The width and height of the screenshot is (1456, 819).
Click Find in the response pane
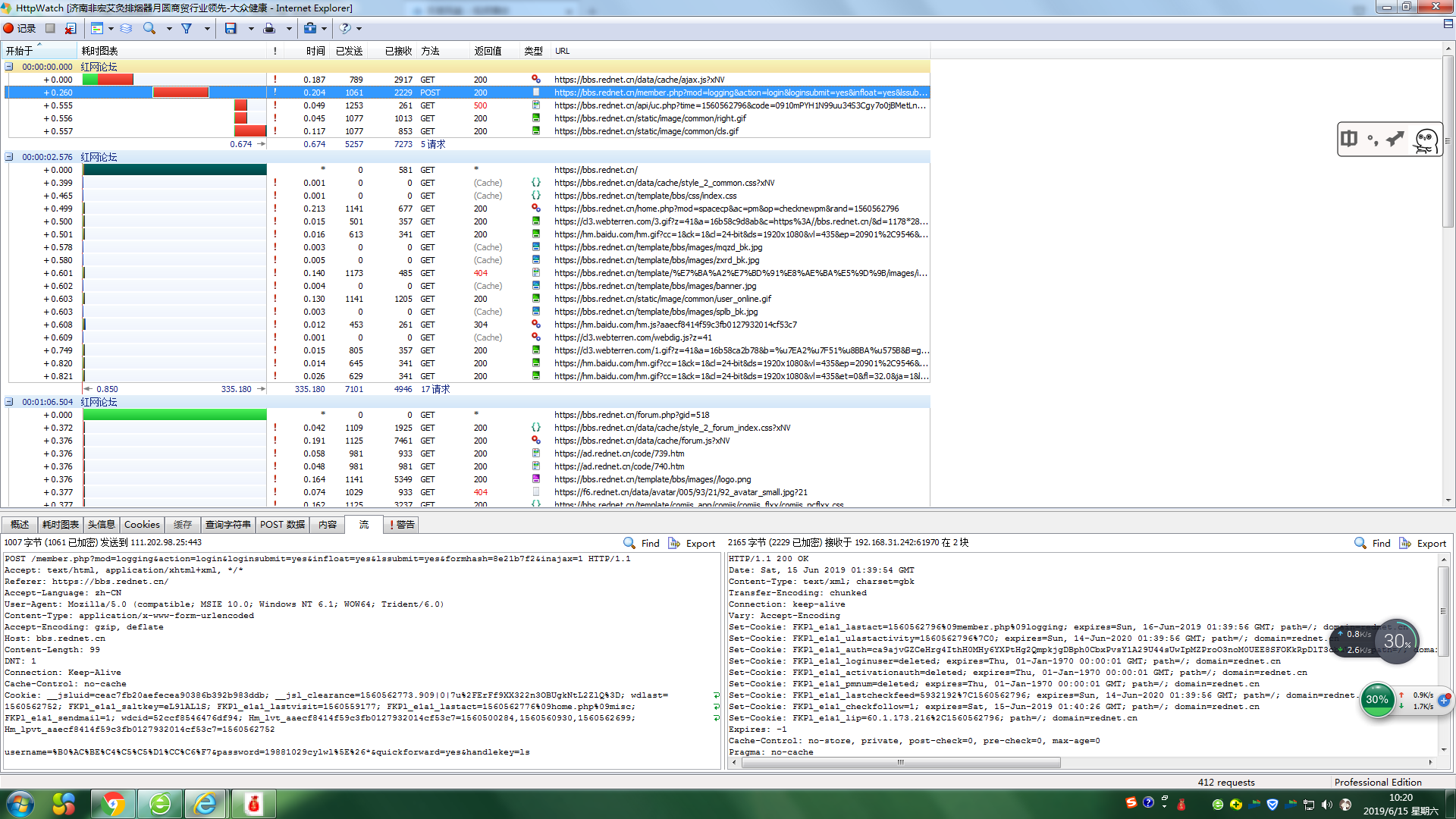point(1373,544)
